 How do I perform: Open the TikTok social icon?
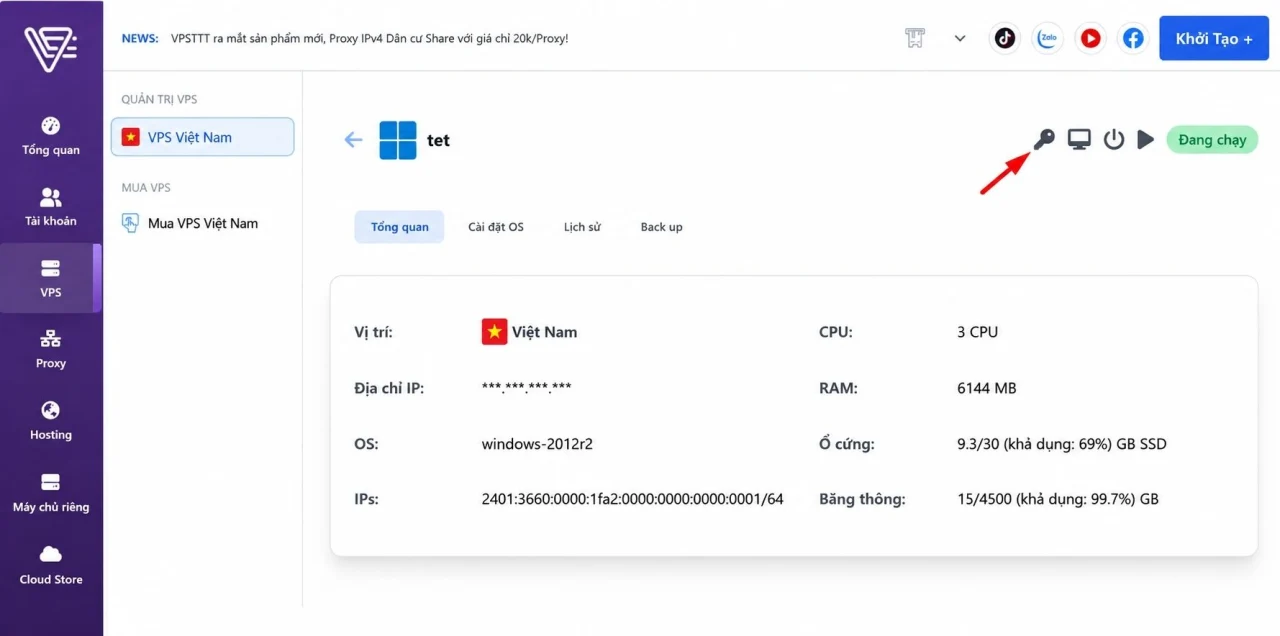[1004, 38]
